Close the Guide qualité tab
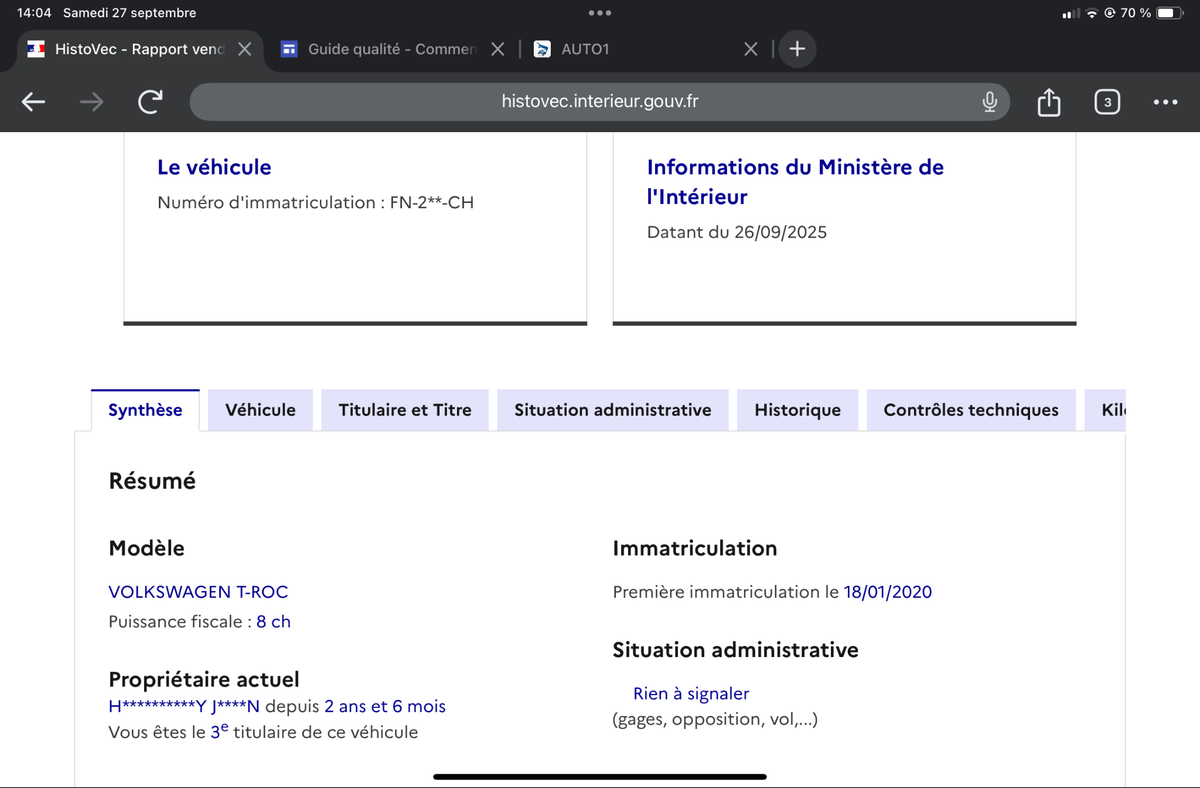Image resolution: width=1200 pixels, height=788 pixels. click(x=498, y=49)
